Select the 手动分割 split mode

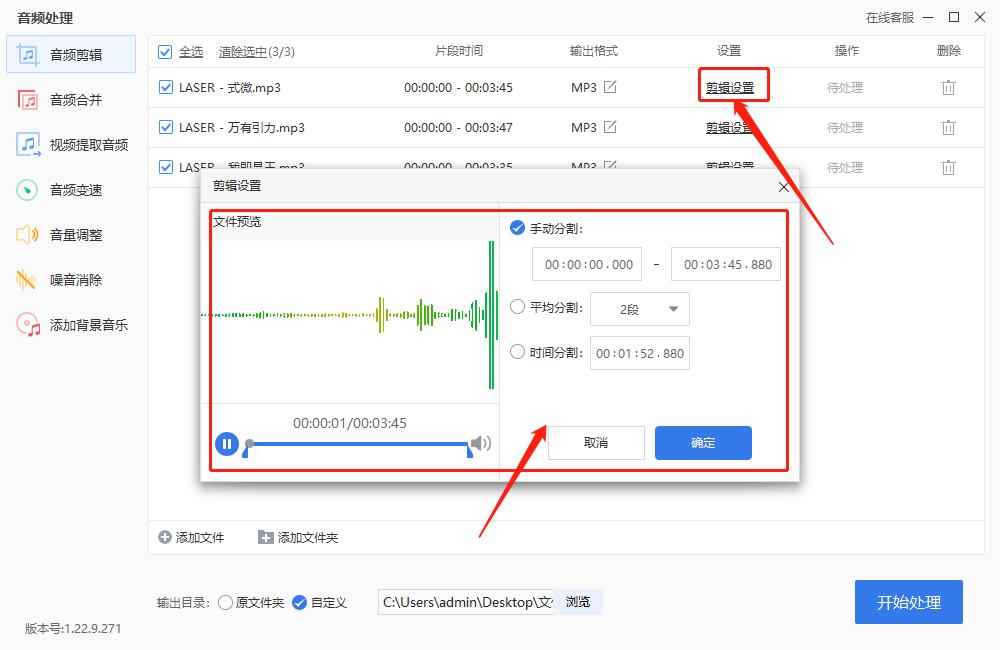click(x=517, y=227)
